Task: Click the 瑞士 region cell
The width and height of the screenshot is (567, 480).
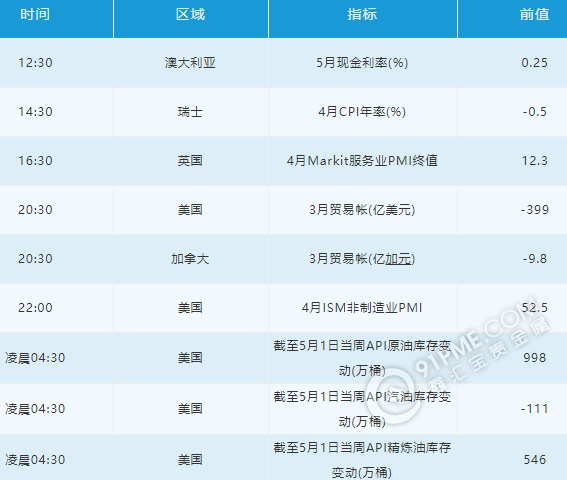Action: [x=191, y=112]
